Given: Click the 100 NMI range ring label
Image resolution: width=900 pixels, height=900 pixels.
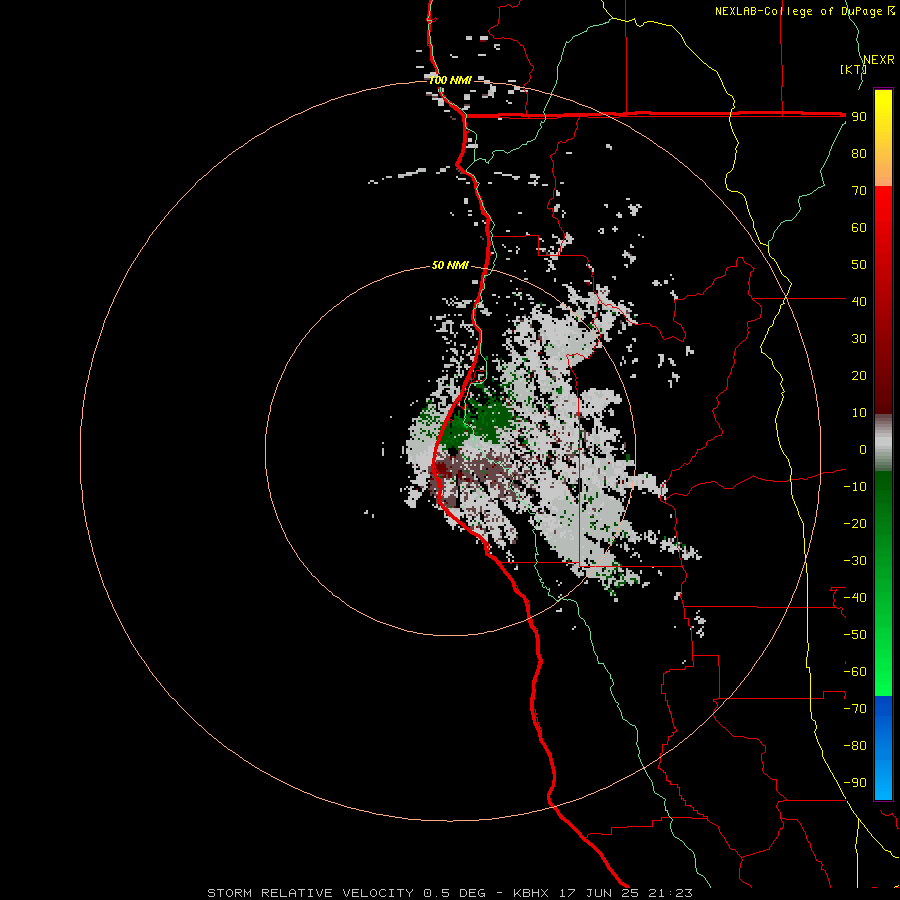Looking at the screenshot, I should point(451,80).
